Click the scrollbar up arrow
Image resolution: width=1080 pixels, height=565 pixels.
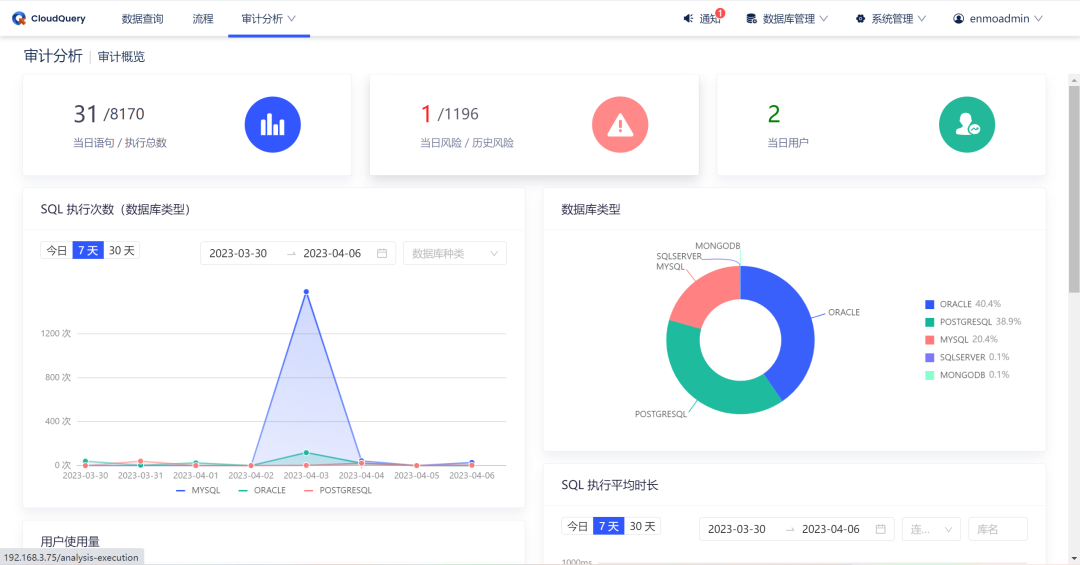[1074, 80]
